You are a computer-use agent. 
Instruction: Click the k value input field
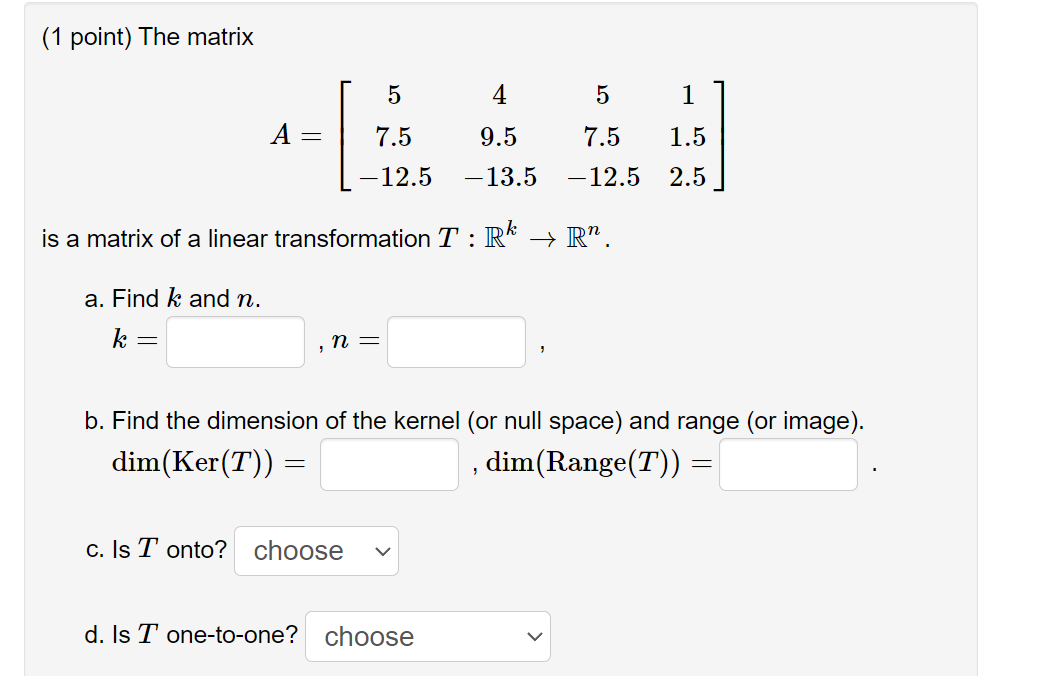pos(235,342)
